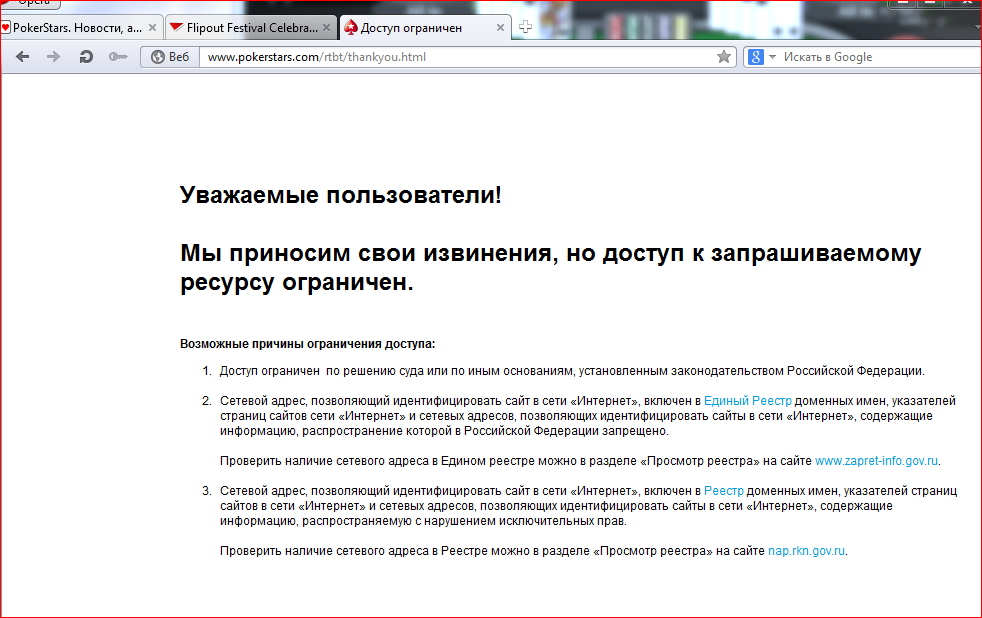
Task: Visit the www.zapret-info.gov.ru link
Action: pos(876,461)
